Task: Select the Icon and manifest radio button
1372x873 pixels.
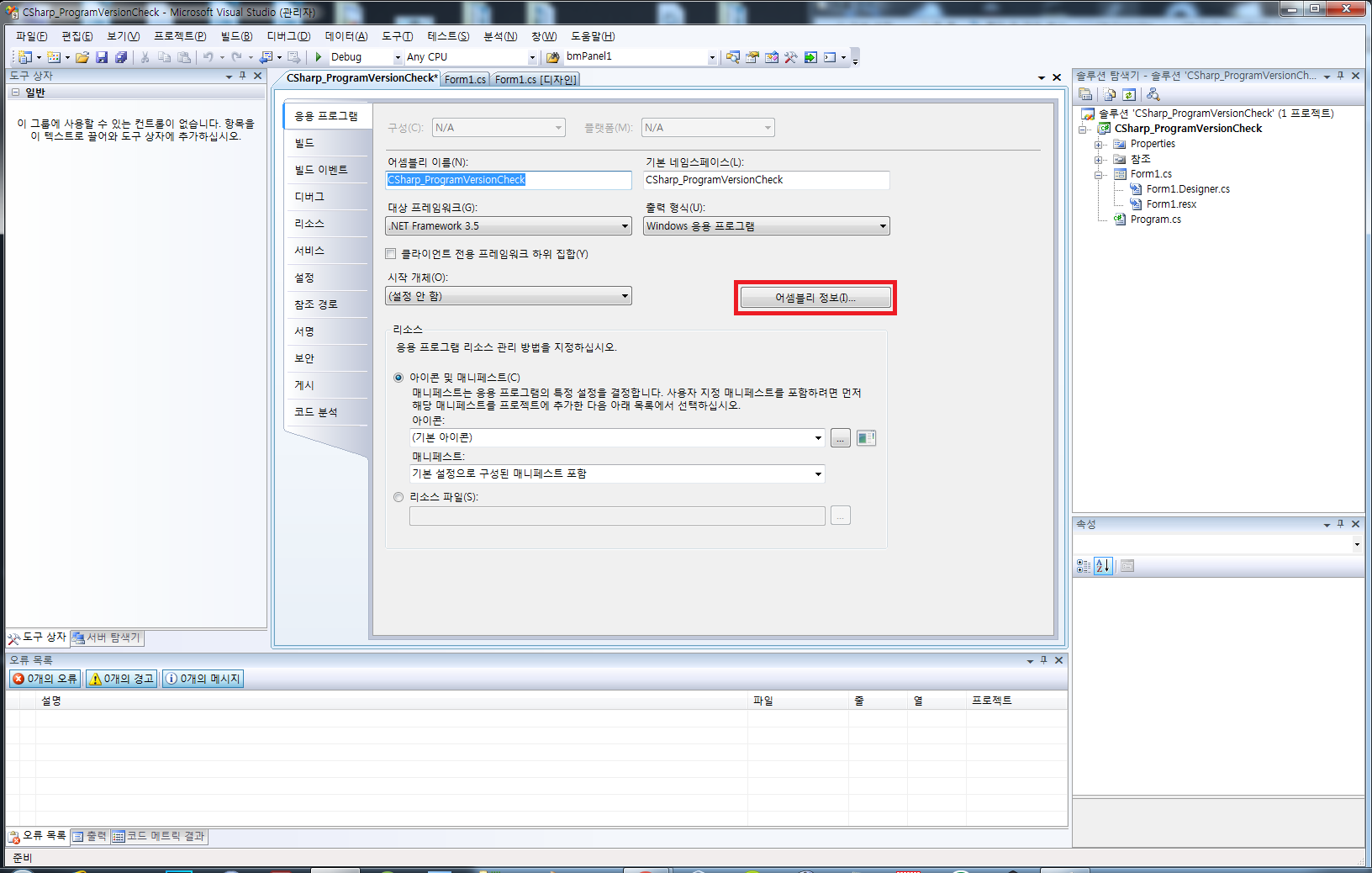Action: (x=398, y=378)
